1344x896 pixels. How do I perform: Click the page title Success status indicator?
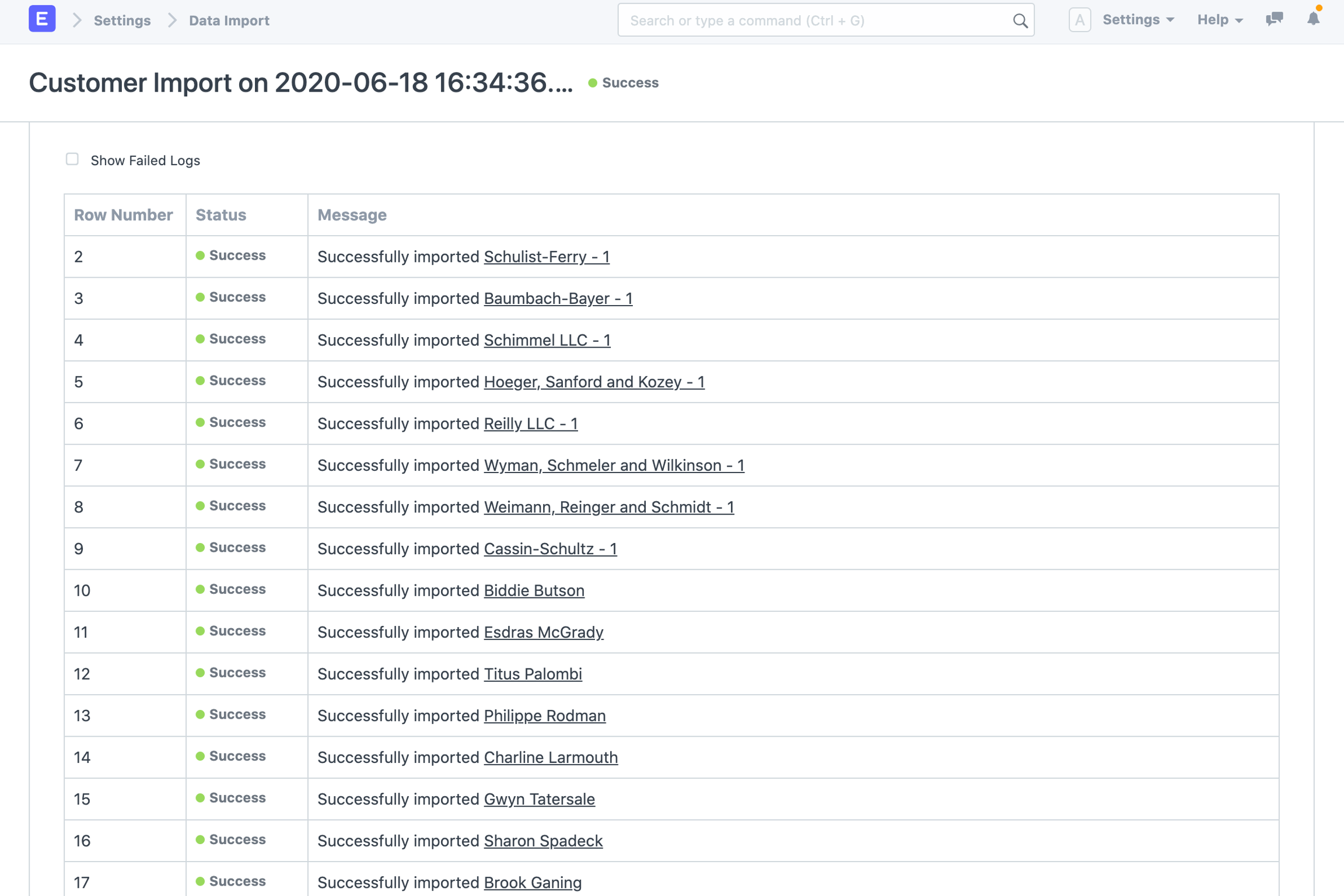coord(623,83)
